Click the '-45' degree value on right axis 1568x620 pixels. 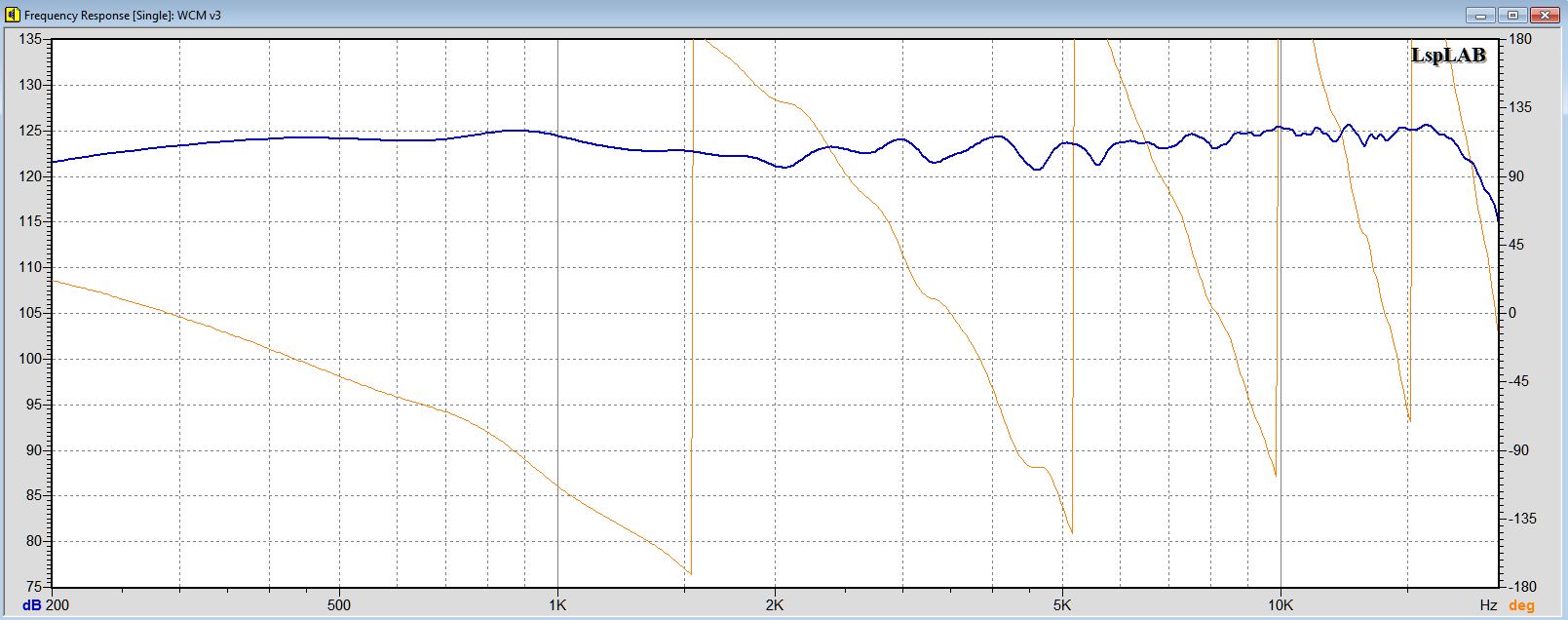tap(1518, 381)
